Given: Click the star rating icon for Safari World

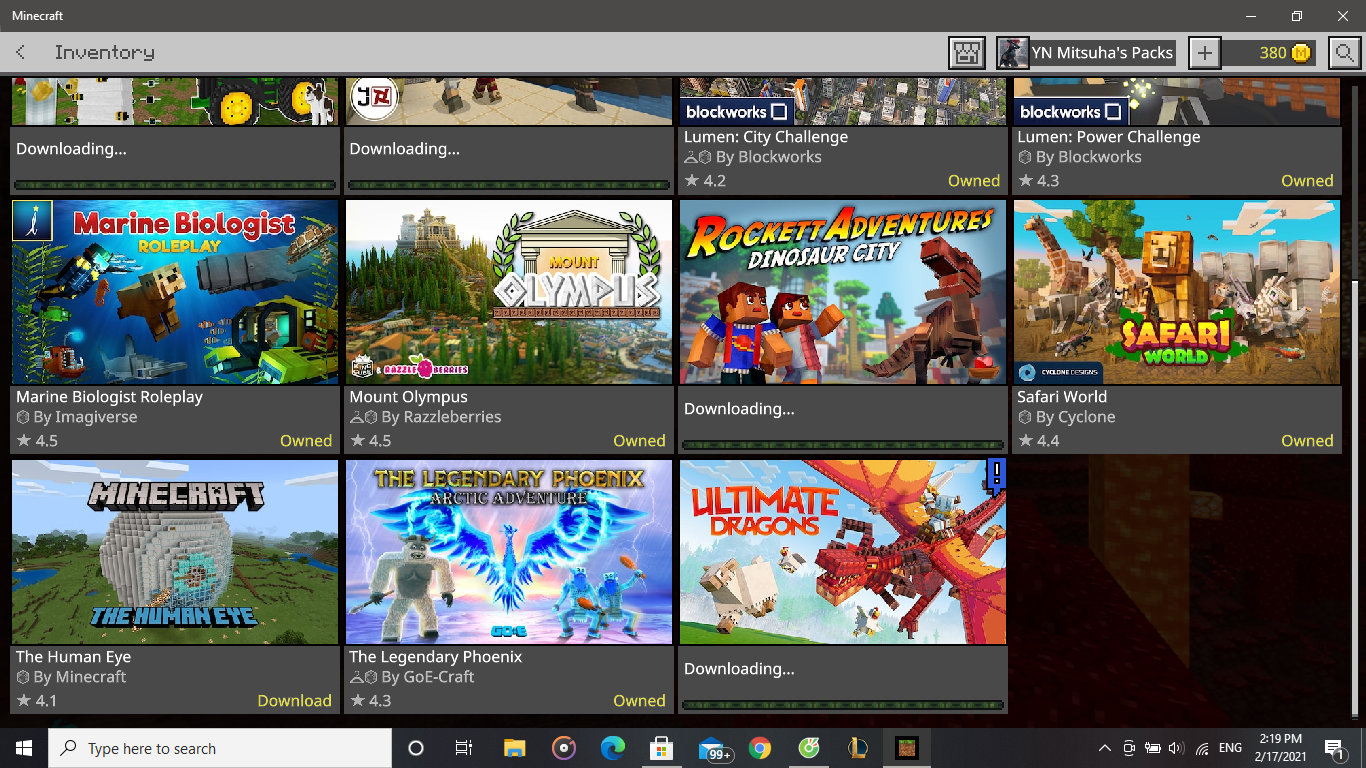Looking at the screenshot, I should pyautogui.click(x=1024, y=441).
